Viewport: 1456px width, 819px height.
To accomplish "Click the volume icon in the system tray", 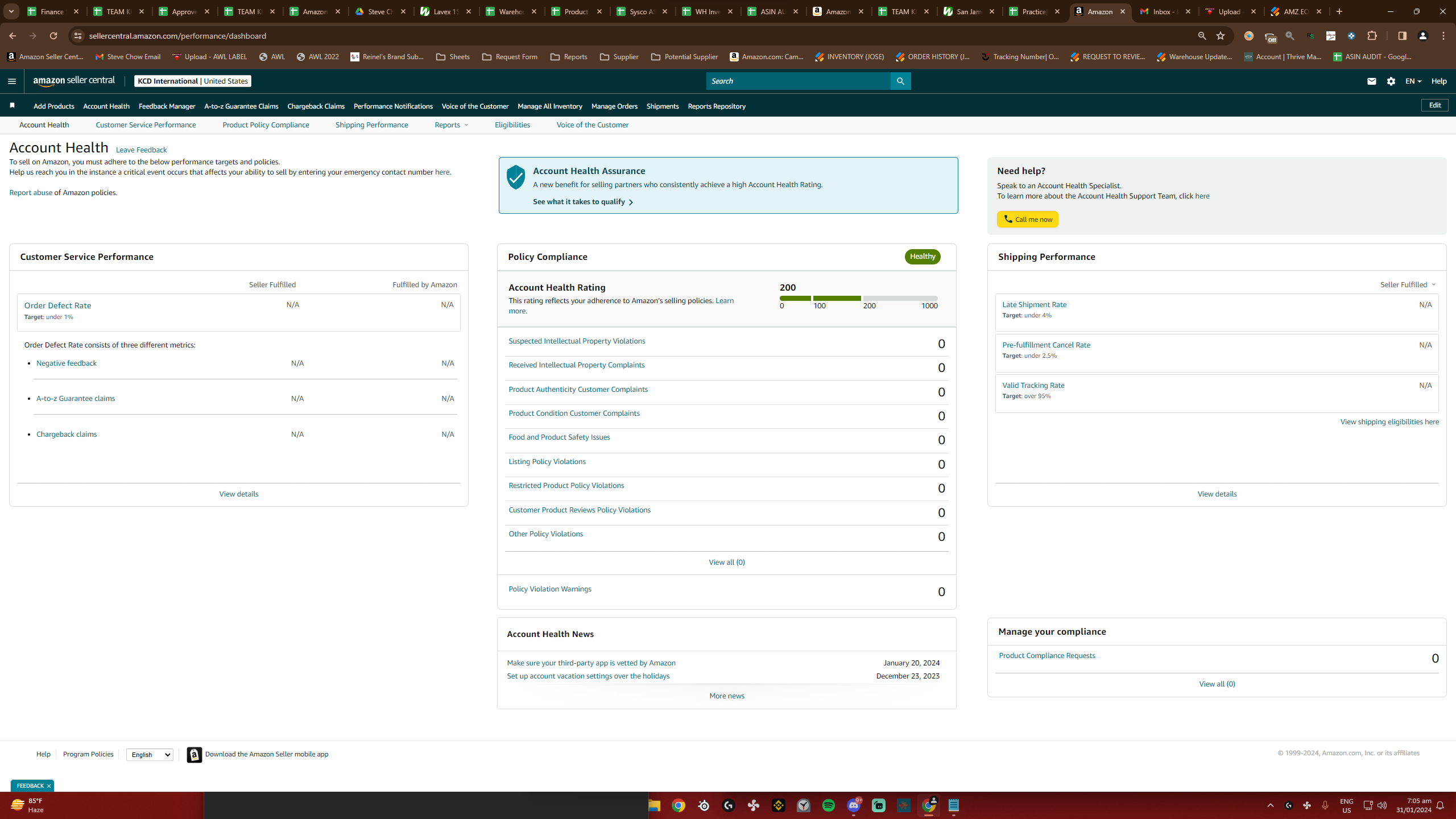I will (x=1382, y=805).
